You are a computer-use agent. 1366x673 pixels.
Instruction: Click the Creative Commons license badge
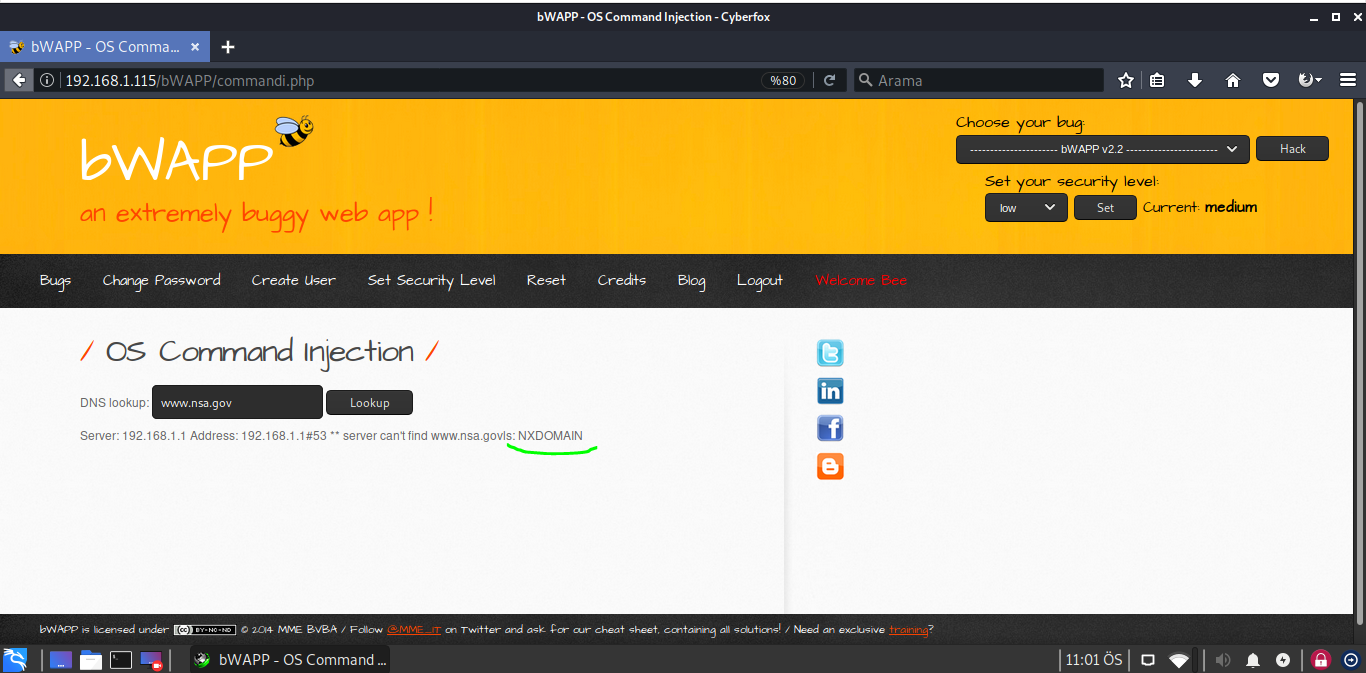click(204, 630)
